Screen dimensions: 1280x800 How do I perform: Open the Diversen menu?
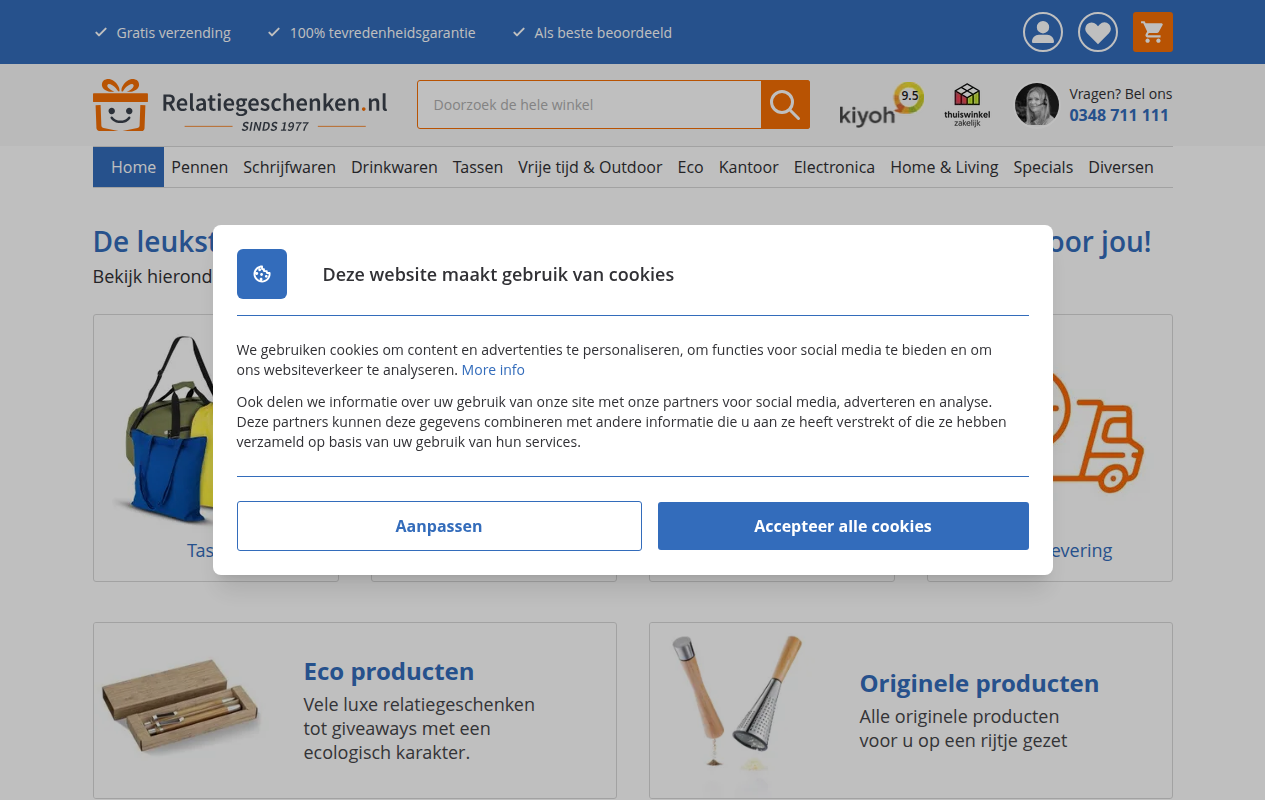pyautogui.click(x=1121, y=167)
